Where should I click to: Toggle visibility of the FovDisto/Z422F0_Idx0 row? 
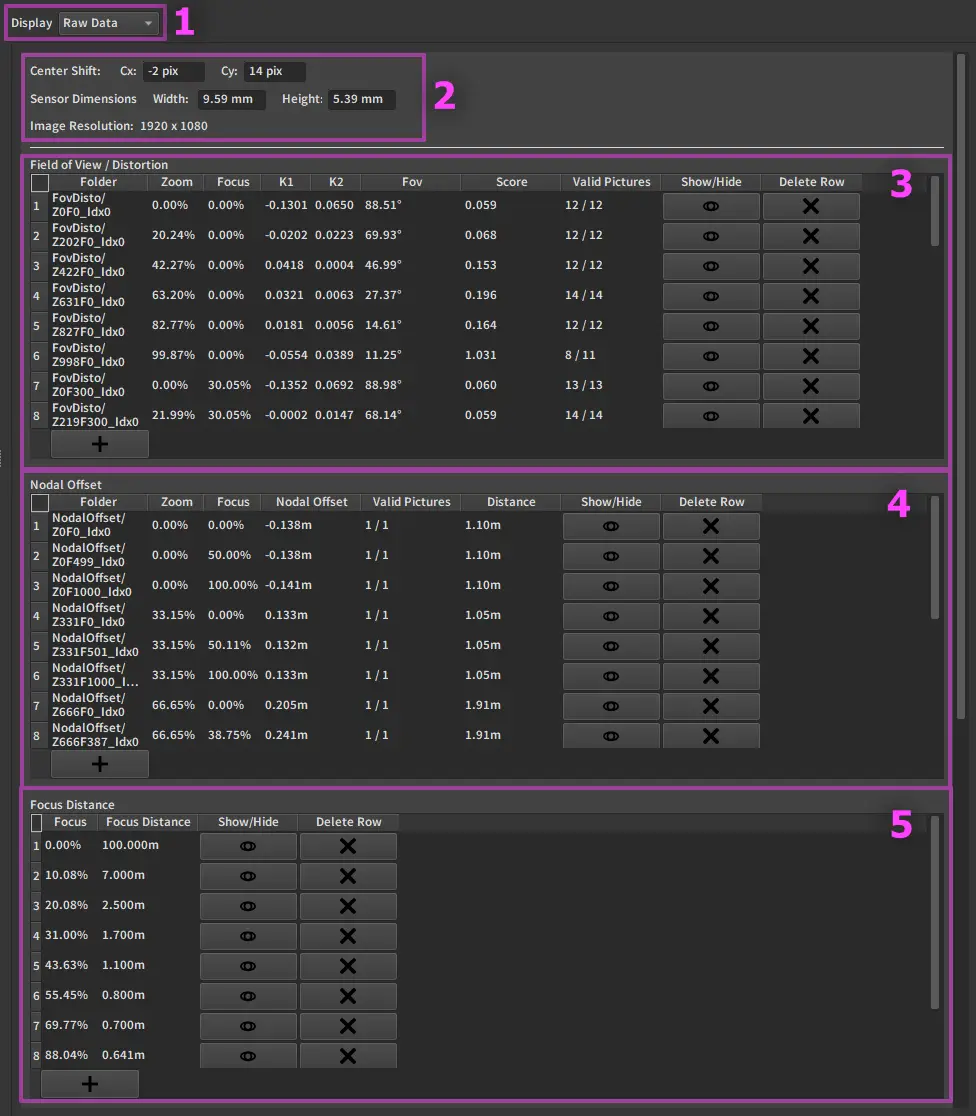(x=711, y=266)
